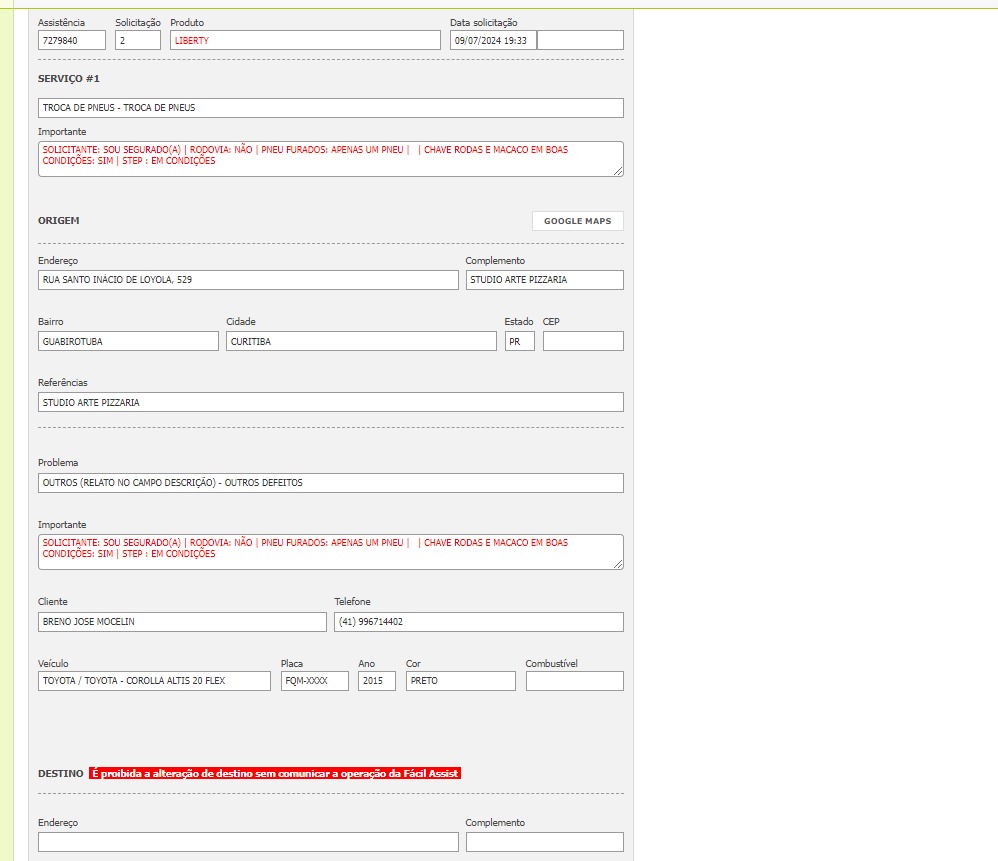
Task: Click the Produto label
Action: (x=187, y=22)
